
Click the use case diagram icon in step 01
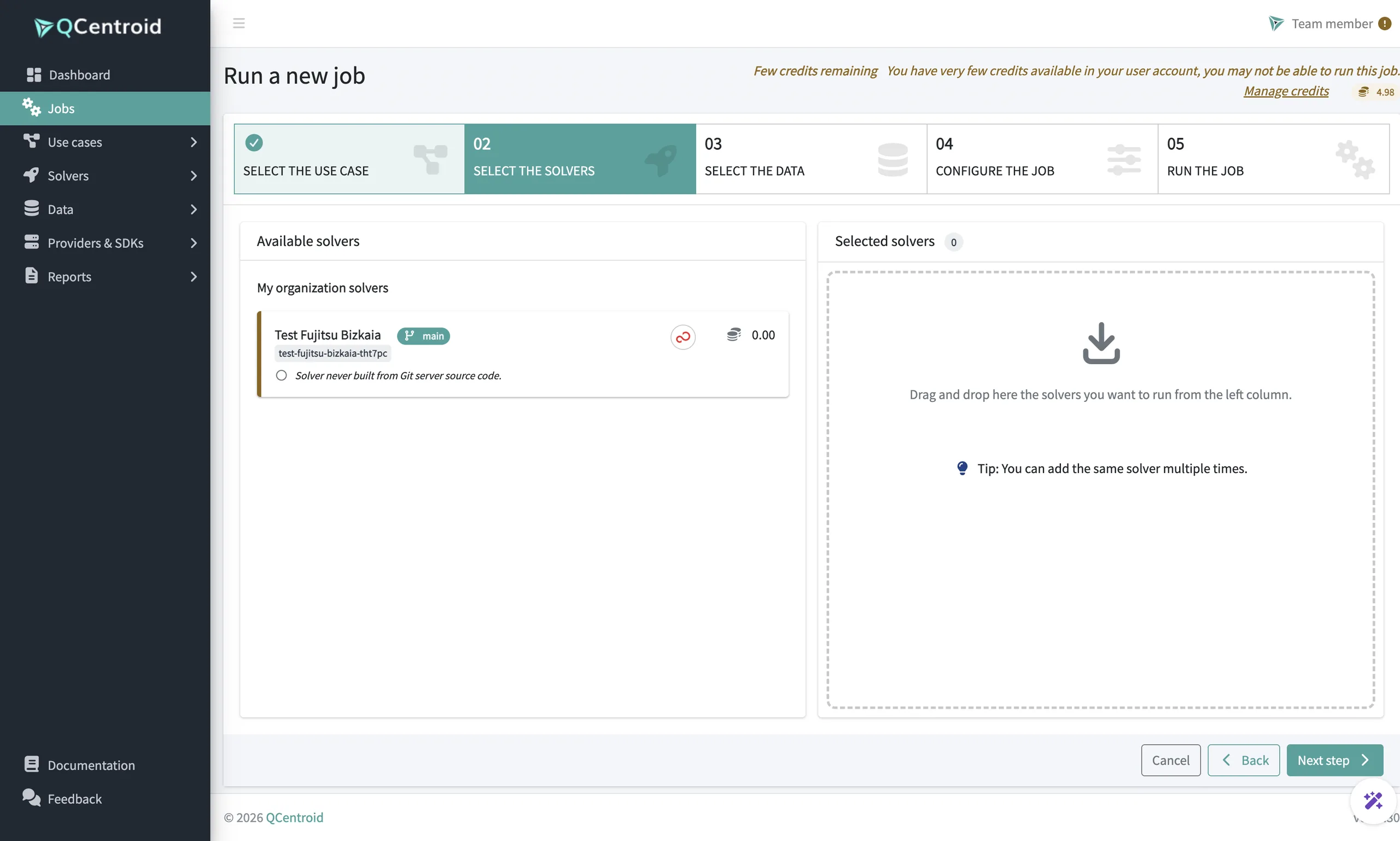[x=430, y=160]
